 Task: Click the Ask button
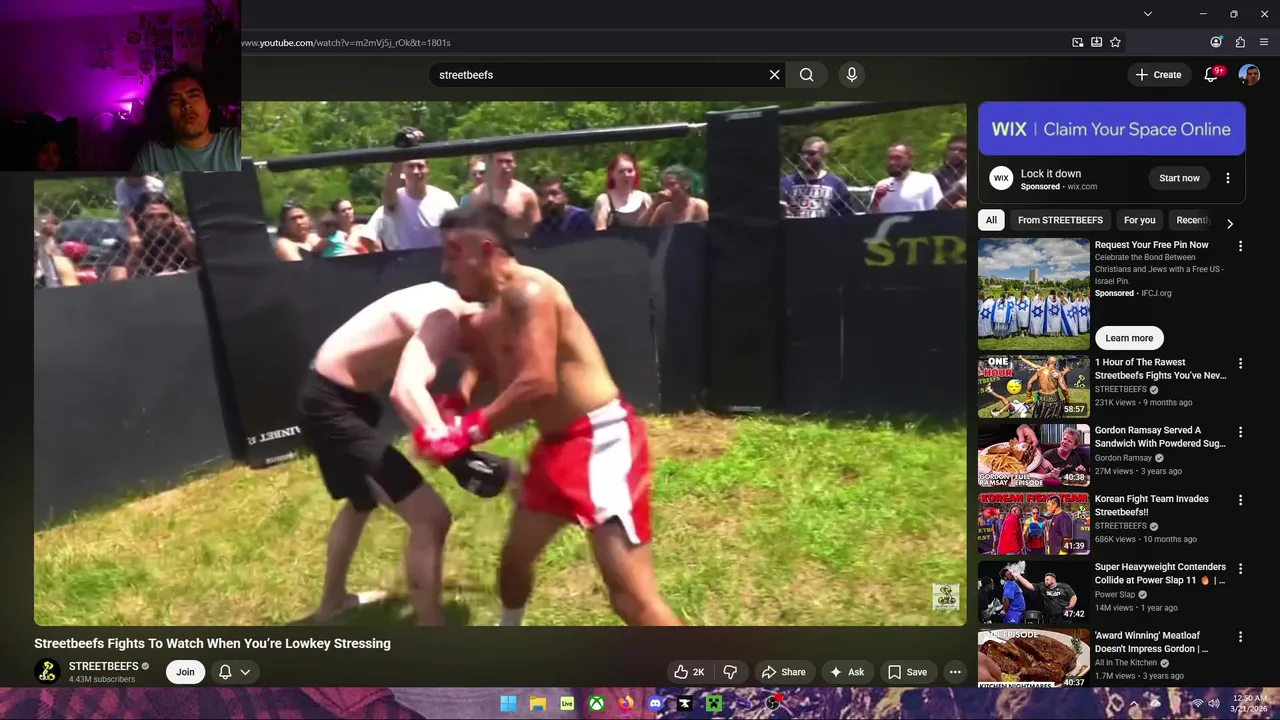coord(847,672)
